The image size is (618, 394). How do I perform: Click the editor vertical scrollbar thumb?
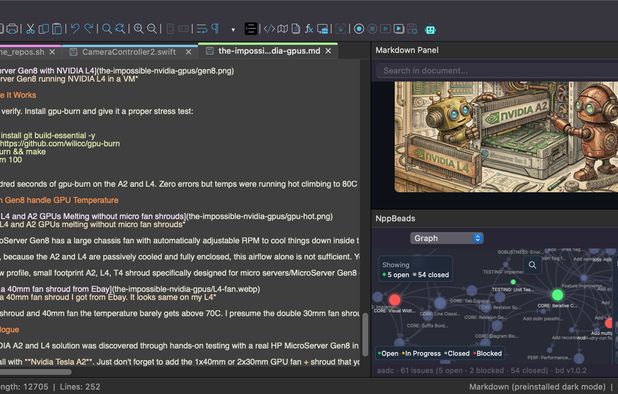365,334
